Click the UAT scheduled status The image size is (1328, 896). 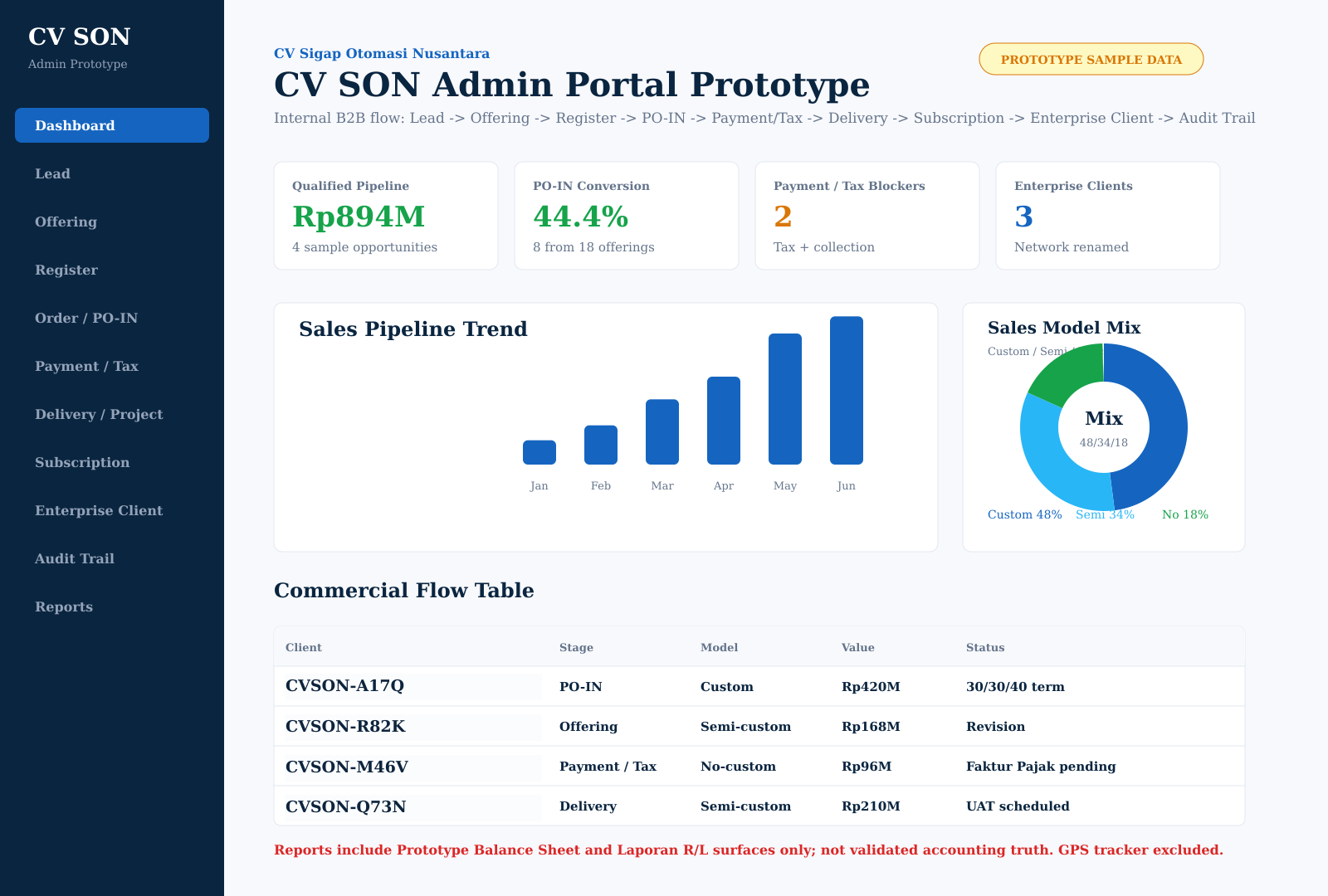[x=1018, y=806]
